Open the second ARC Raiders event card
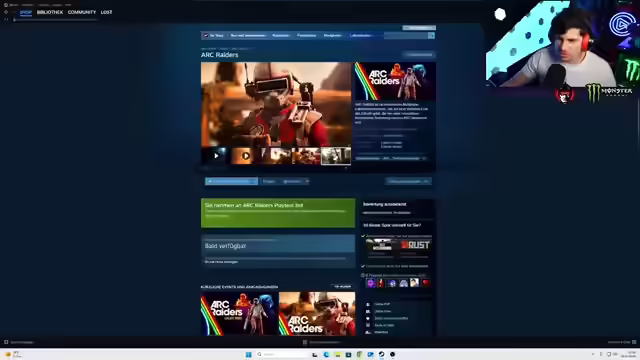The image size is (640, 360). 317,314
